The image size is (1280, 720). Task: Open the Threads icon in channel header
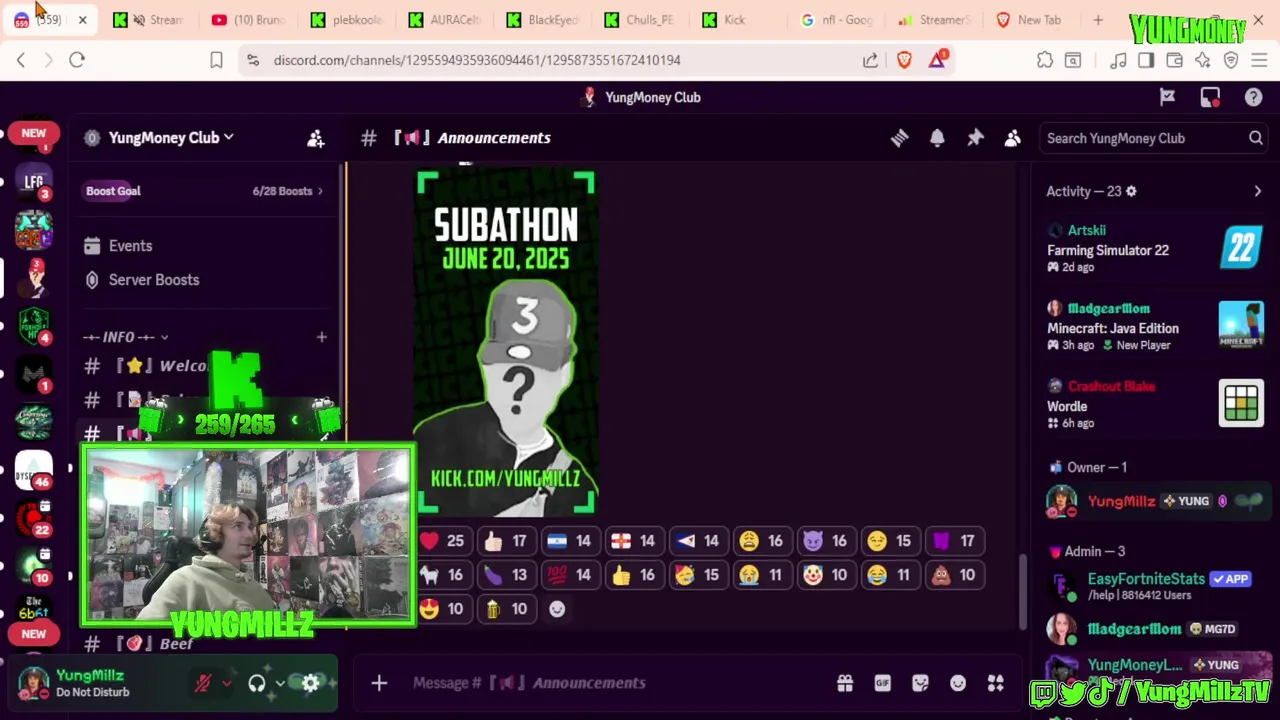pos(899,138)
